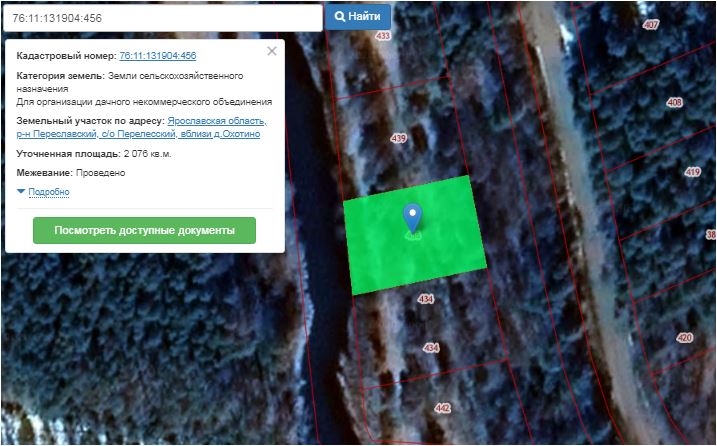The width and height of the screenshot is (717, 446).
Task: Click parcel label 439 on map
Action: (399, 138)
